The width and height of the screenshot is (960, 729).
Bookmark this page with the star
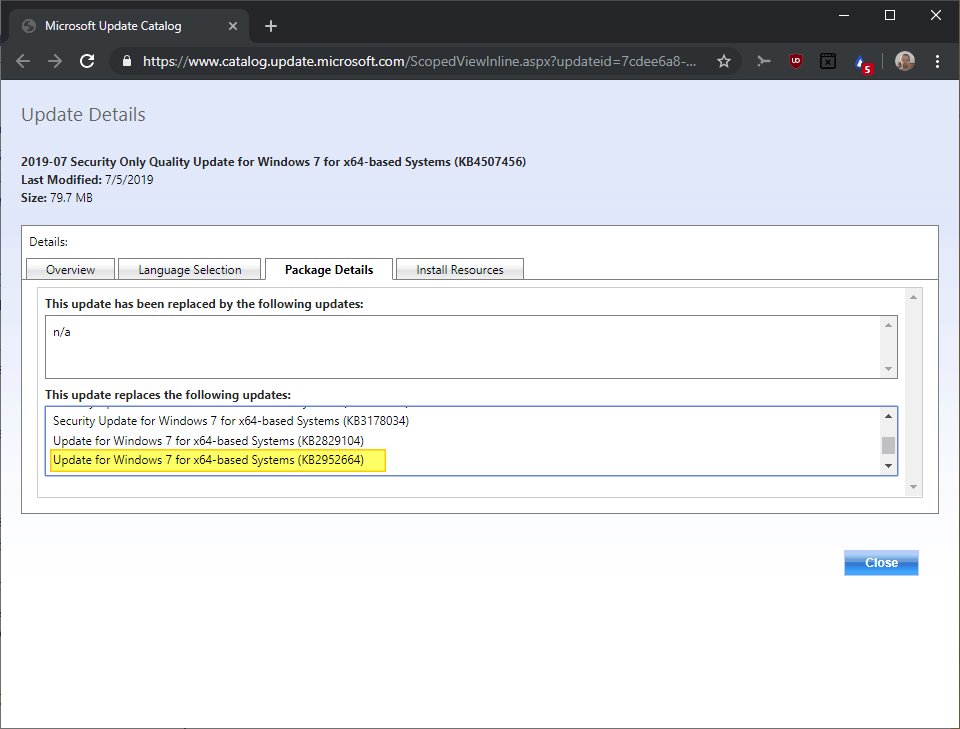point(724,61)
